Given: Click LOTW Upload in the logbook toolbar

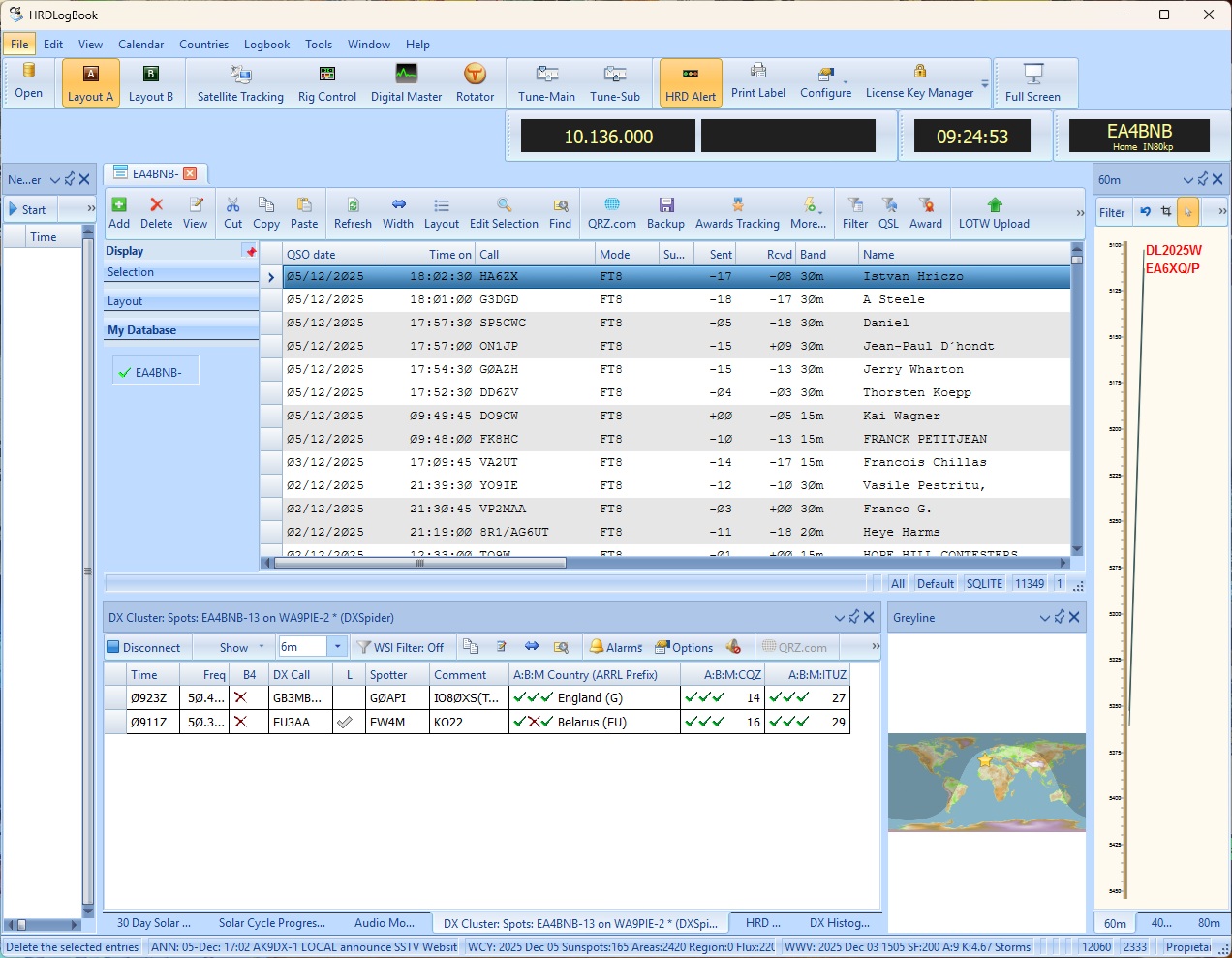Looking at the screenshot, I should pyautogui.click(x=994, y=213).
